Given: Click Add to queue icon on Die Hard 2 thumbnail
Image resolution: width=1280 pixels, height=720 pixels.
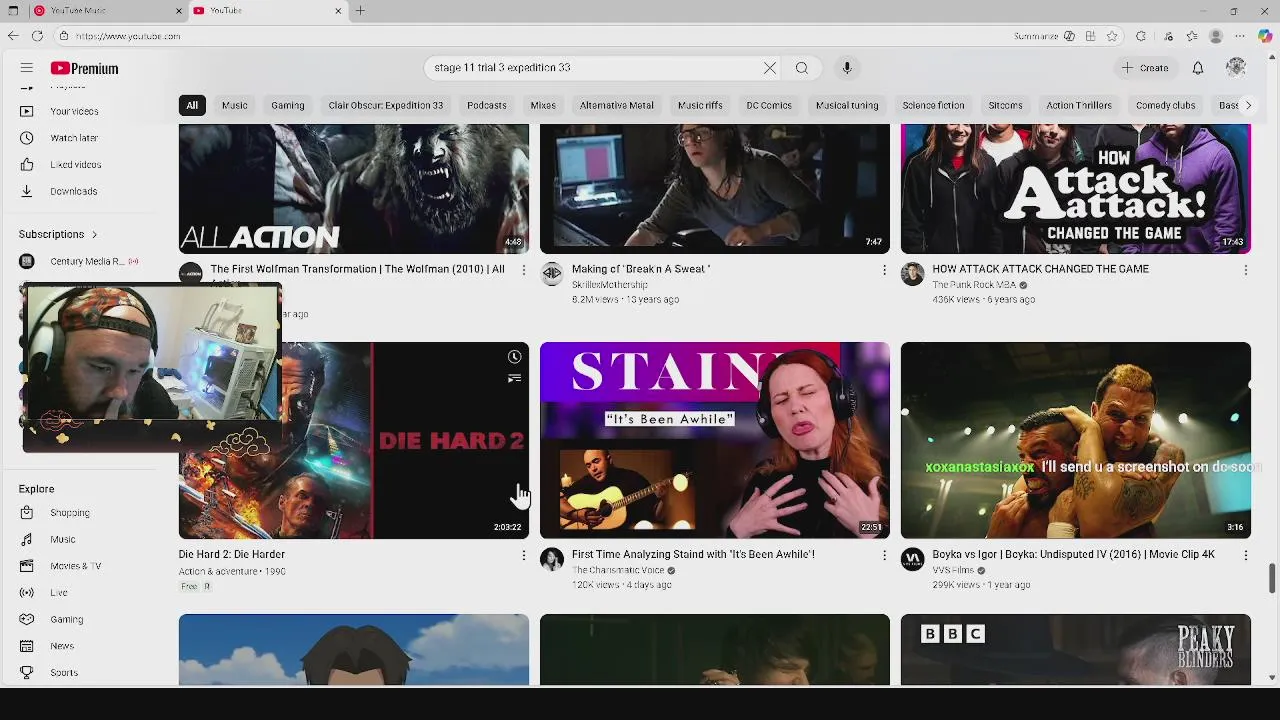Looking at the screenshot, I should (514, 379).
